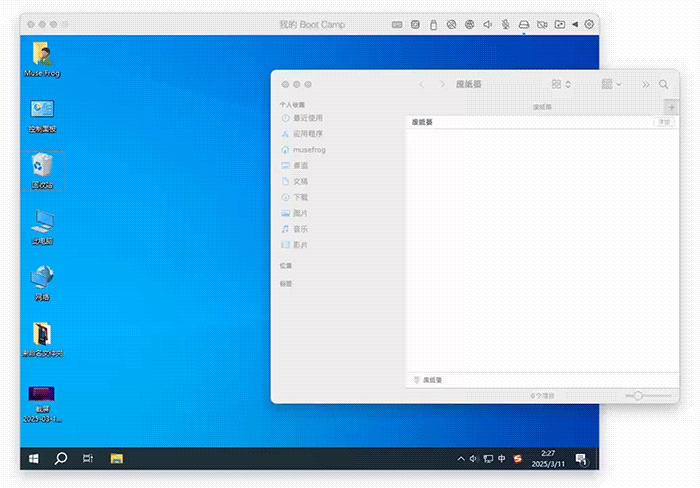Open the Windows Start menu
The height and width of the screenshot is (488, 700).
click(33, 459)
